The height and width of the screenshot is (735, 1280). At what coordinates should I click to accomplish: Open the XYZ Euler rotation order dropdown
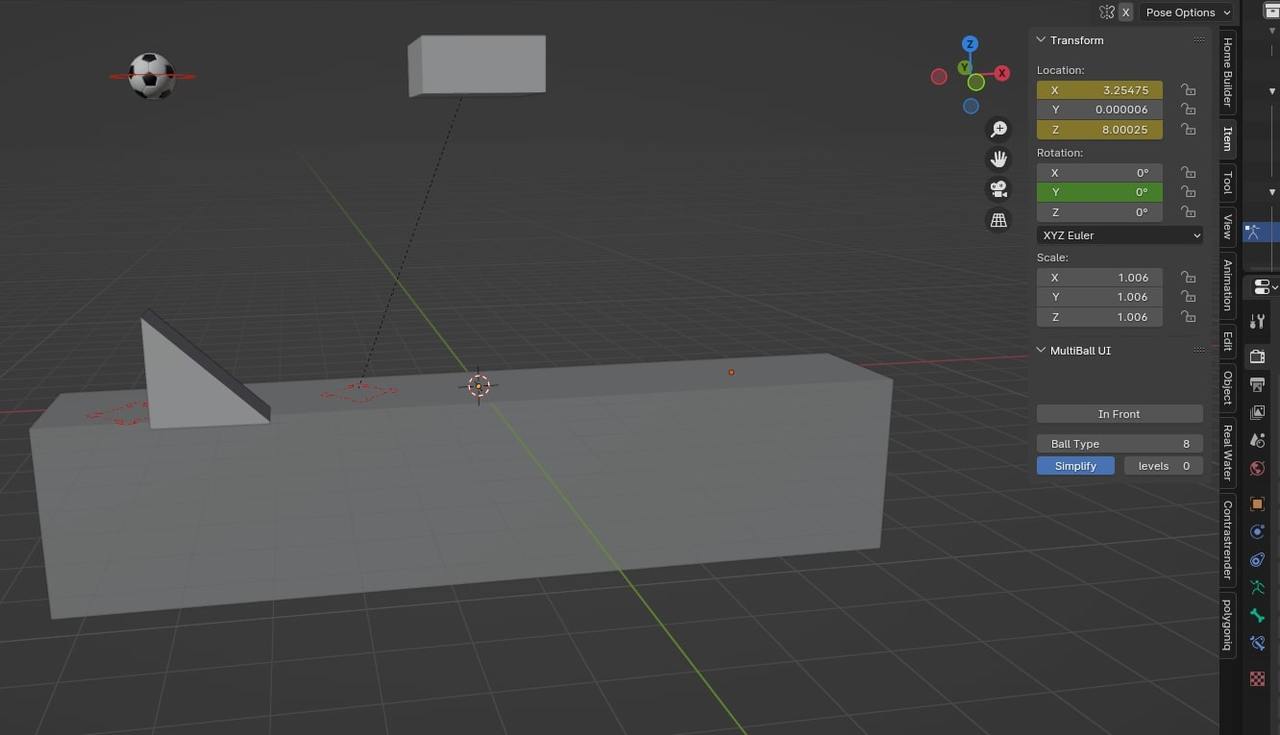1119,235
